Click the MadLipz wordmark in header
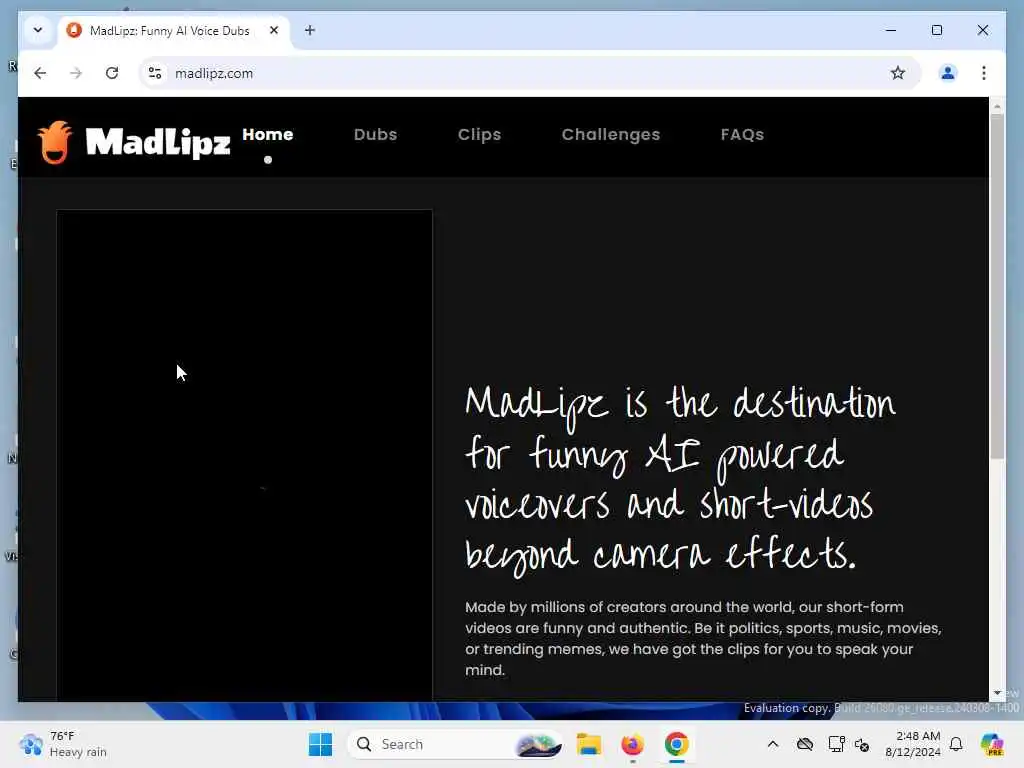Screen dimensions: 1024x768 tap(158, 142)
